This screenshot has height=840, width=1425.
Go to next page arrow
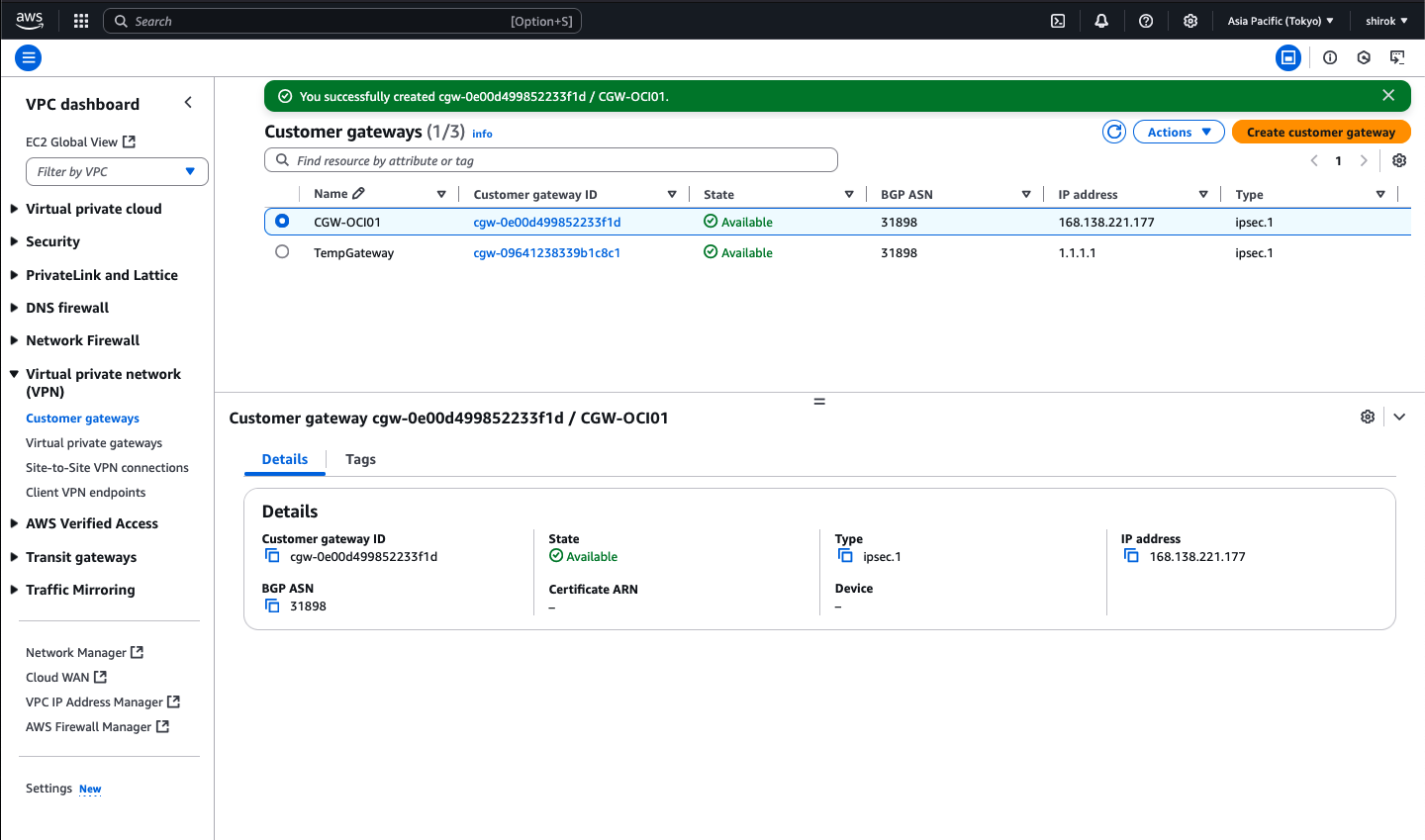[x=1364, y=160]
